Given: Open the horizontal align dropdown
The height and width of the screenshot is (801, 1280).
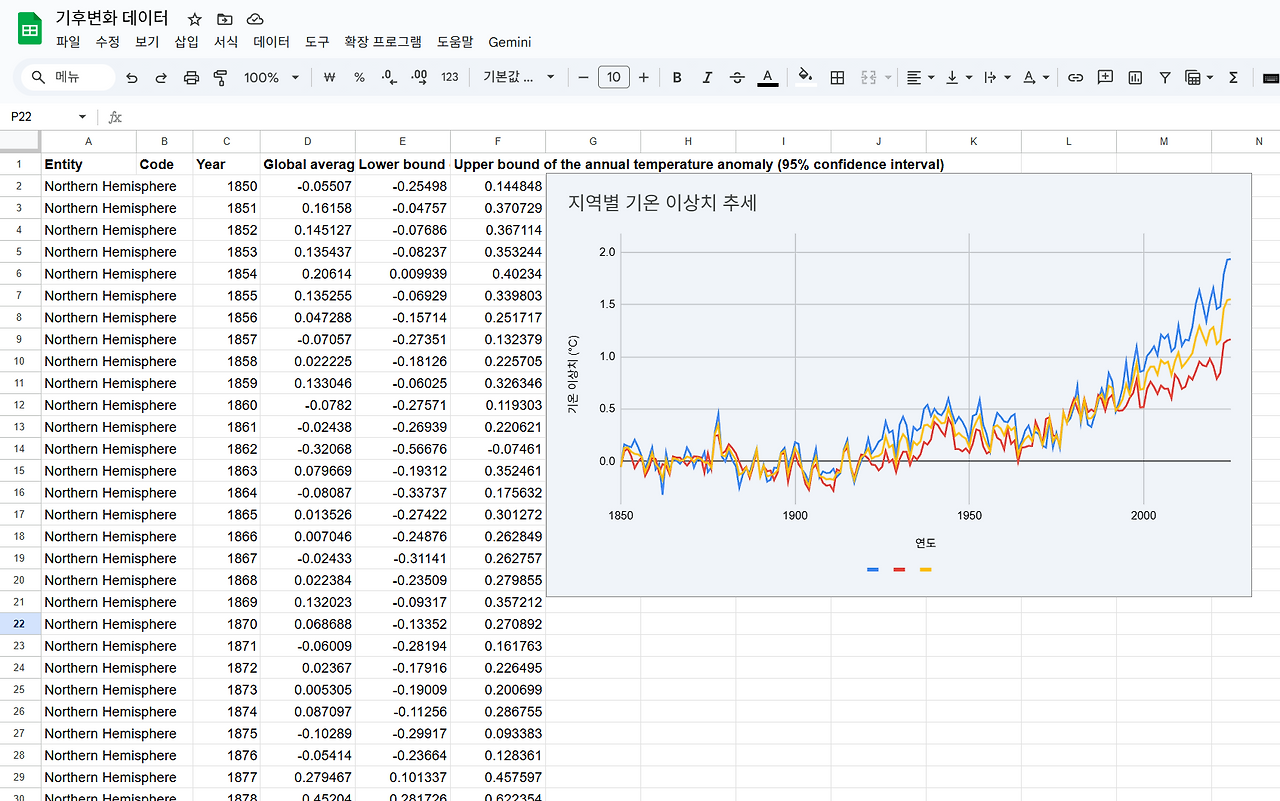Looking at the screenshot, I should [920, 77].
